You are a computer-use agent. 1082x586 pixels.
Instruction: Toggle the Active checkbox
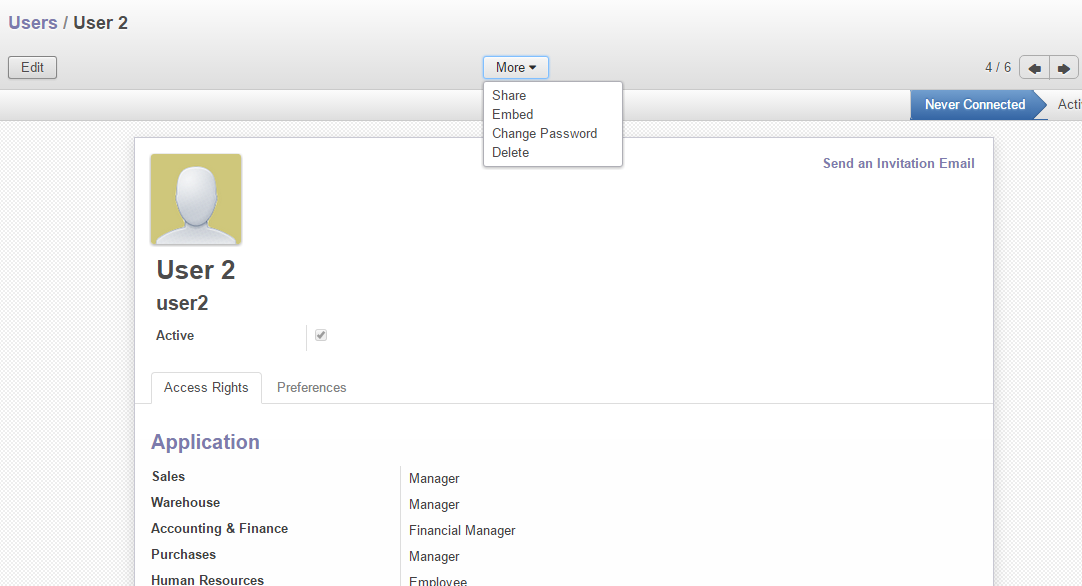tap(320, 335)
